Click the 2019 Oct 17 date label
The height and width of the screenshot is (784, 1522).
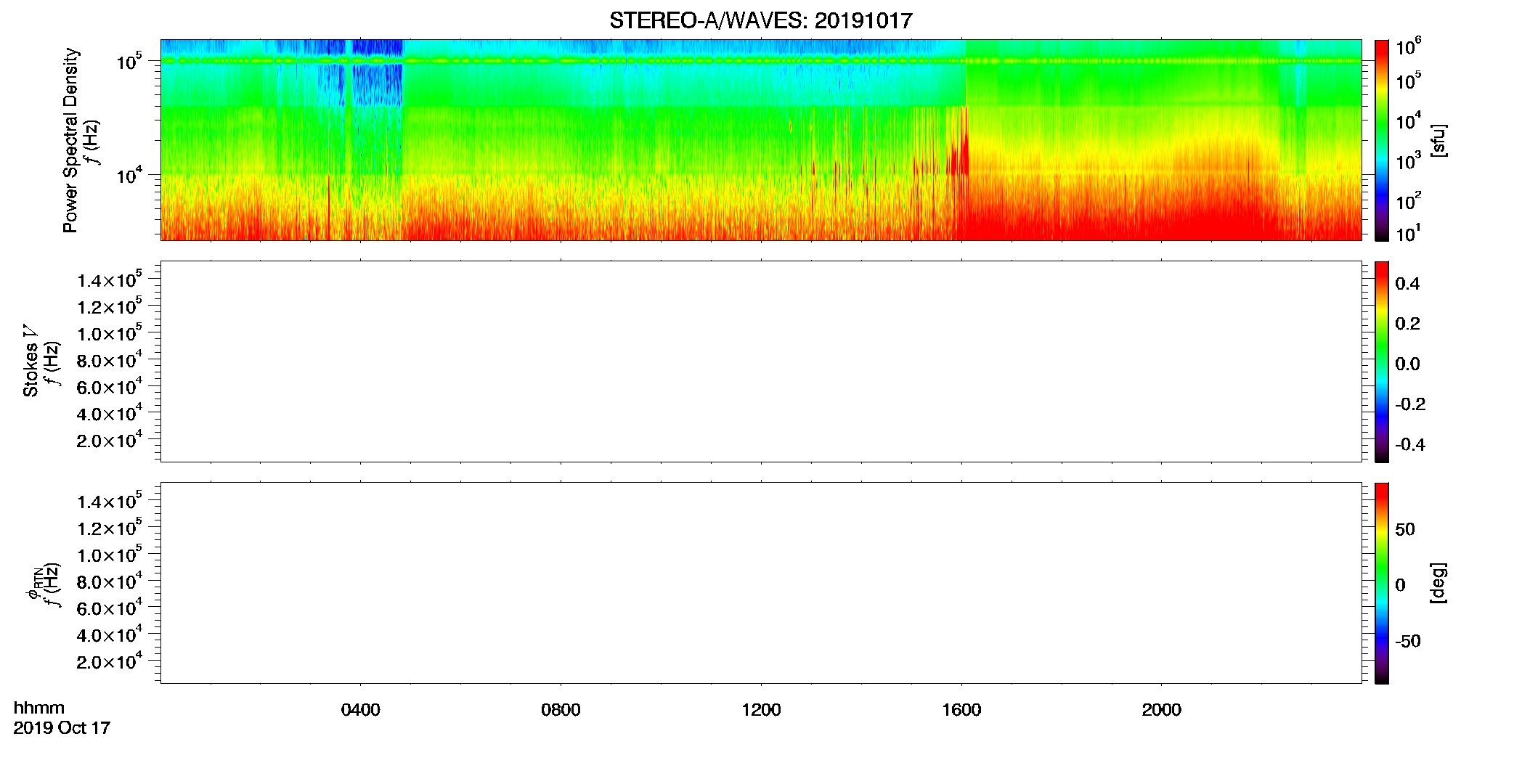coord(62,727)
